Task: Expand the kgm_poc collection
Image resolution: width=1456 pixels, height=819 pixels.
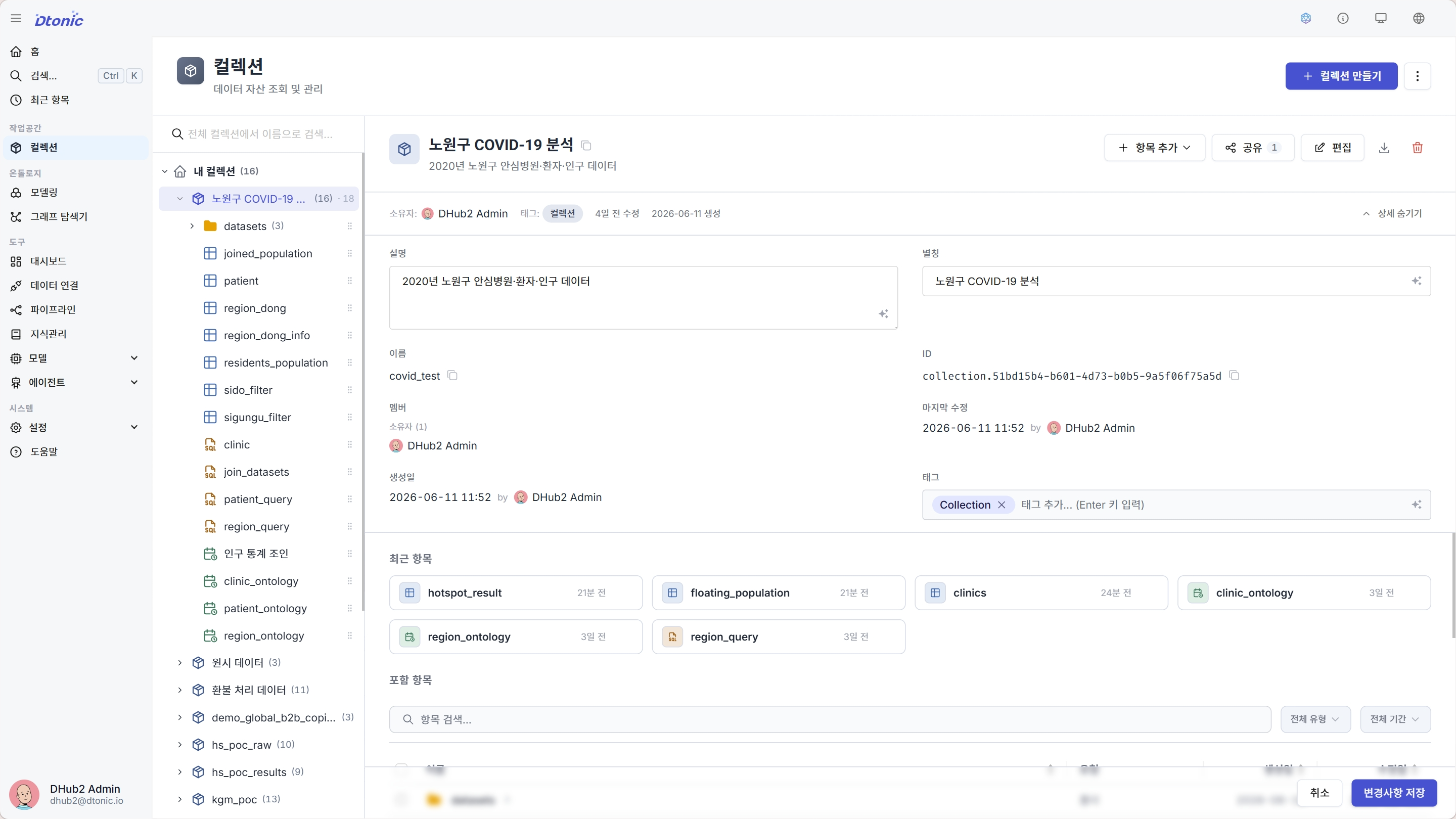Action: pos(180,799)
